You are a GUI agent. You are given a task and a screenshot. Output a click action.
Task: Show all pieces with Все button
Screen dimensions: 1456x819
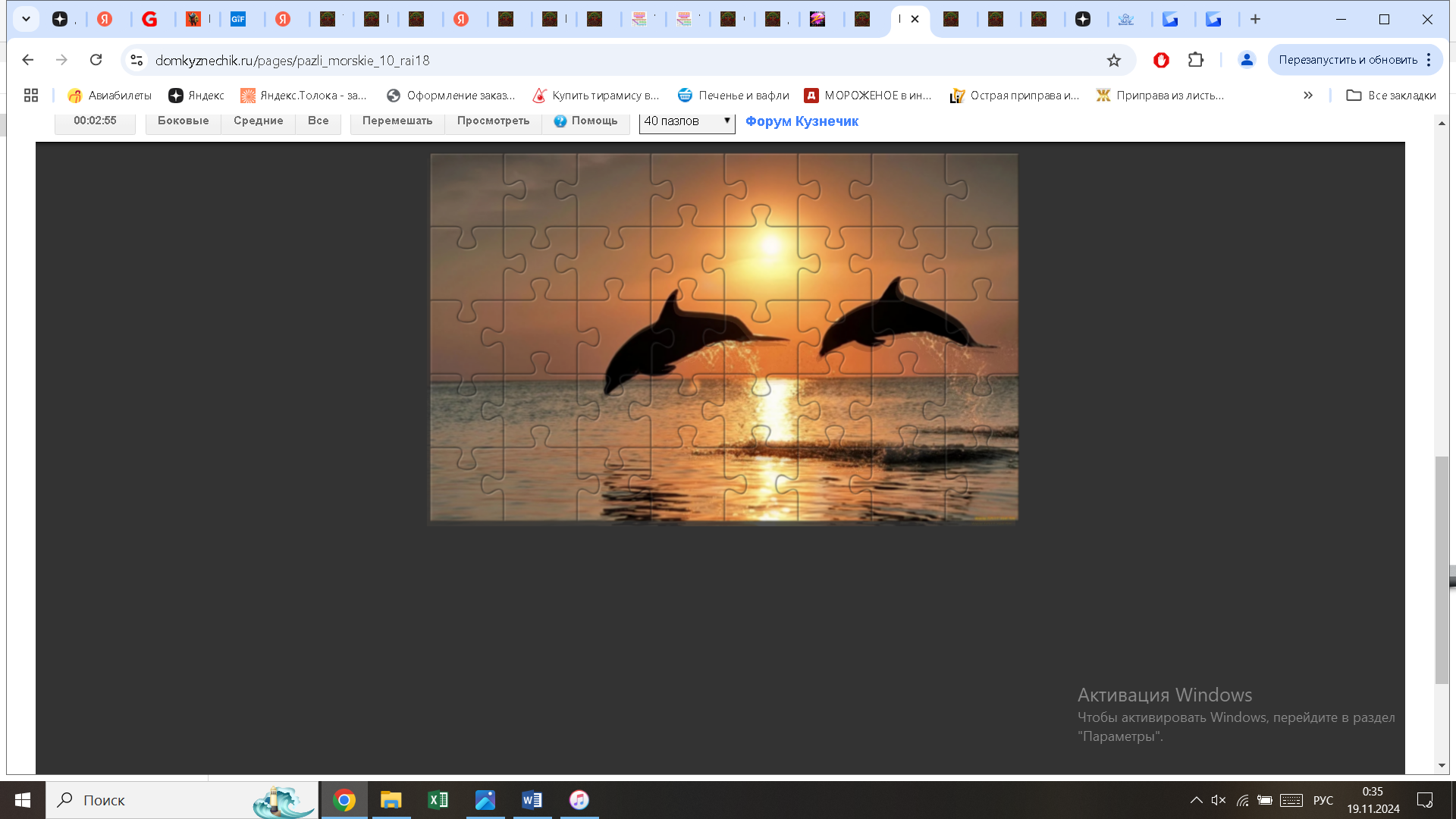point(318,121)
